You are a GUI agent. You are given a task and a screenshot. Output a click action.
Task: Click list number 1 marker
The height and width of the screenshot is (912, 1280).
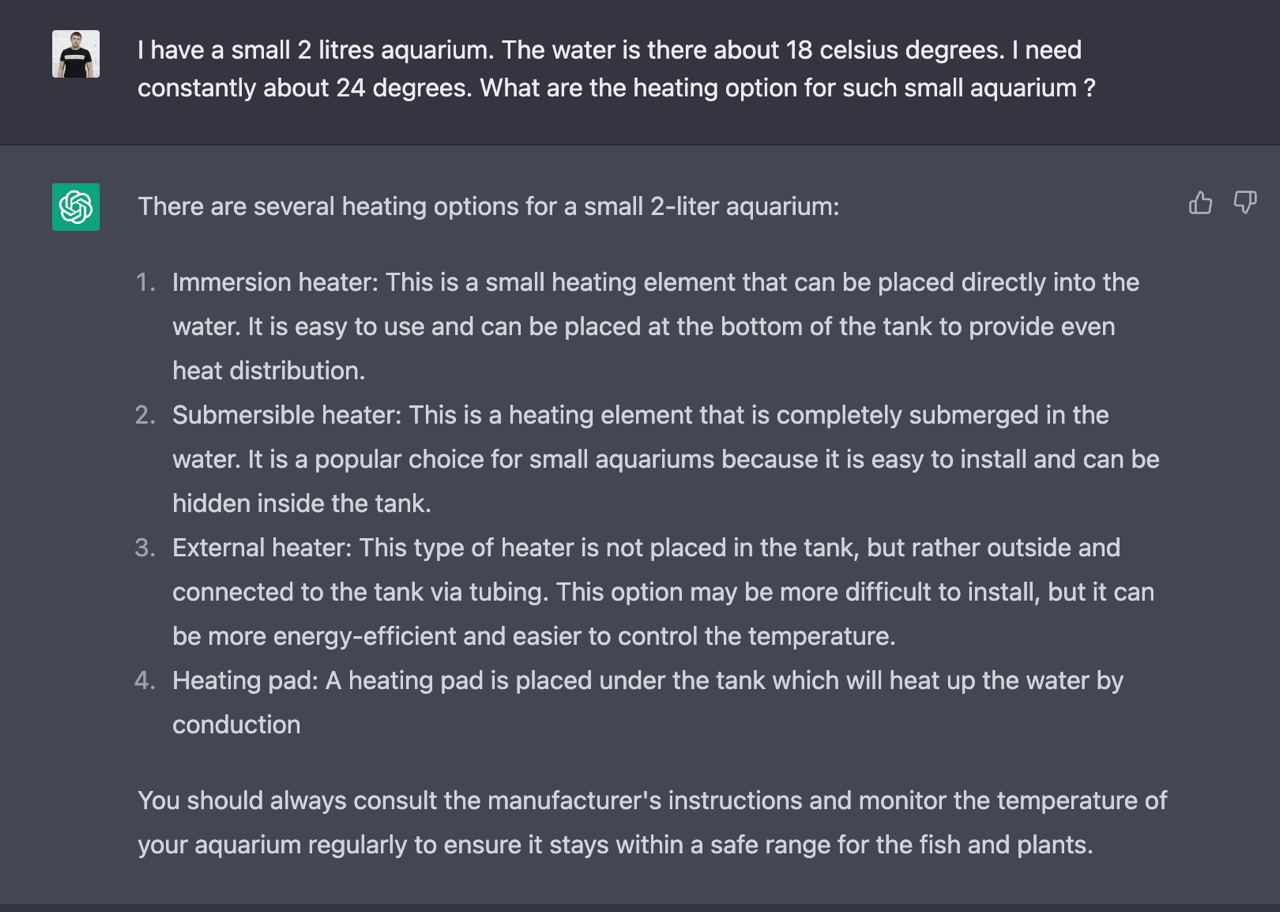[x=146, y=283]
